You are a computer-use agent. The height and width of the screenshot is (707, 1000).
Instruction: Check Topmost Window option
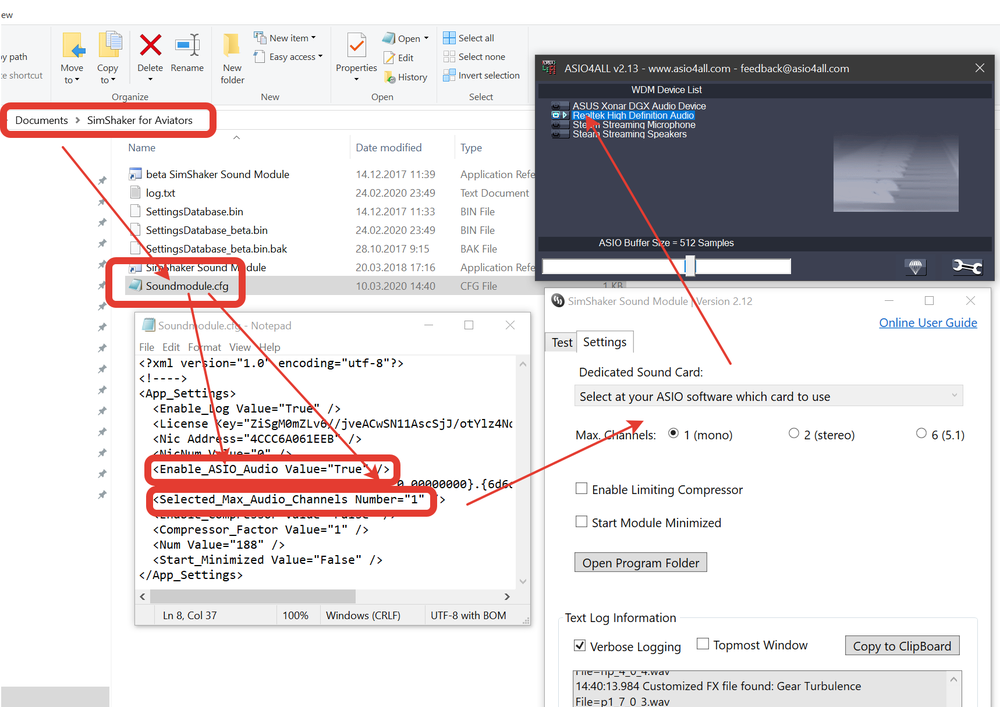(702, 644)
